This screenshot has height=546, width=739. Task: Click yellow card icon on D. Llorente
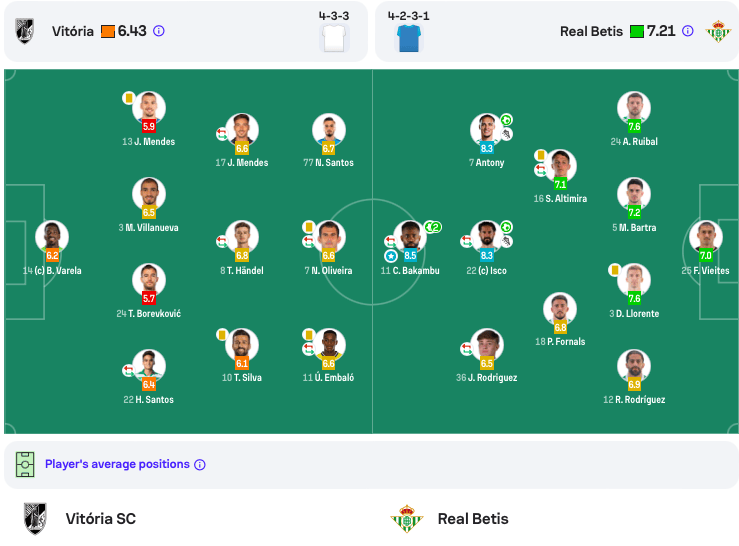(614, 270)
